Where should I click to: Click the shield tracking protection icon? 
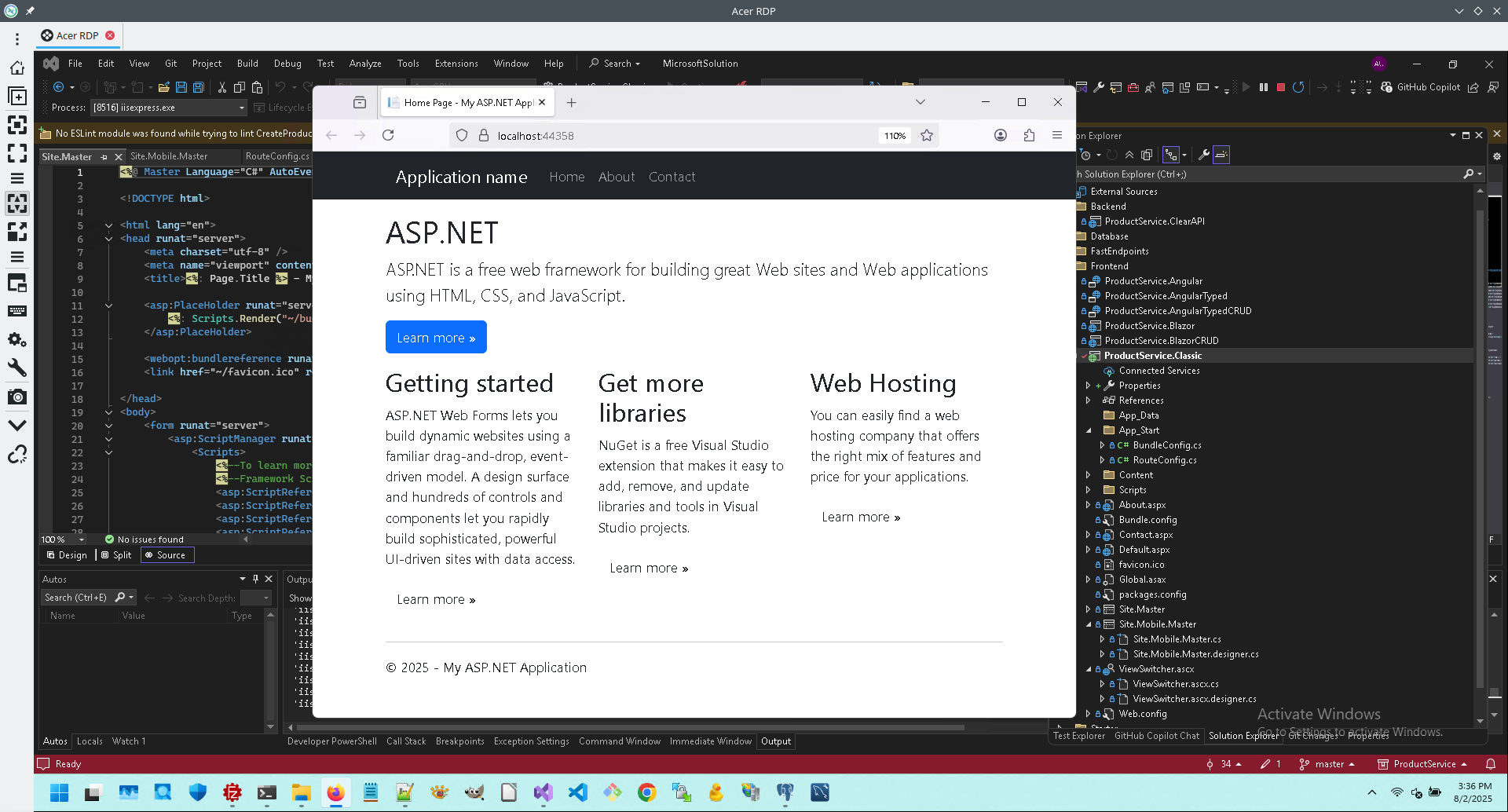coord(462,135)
